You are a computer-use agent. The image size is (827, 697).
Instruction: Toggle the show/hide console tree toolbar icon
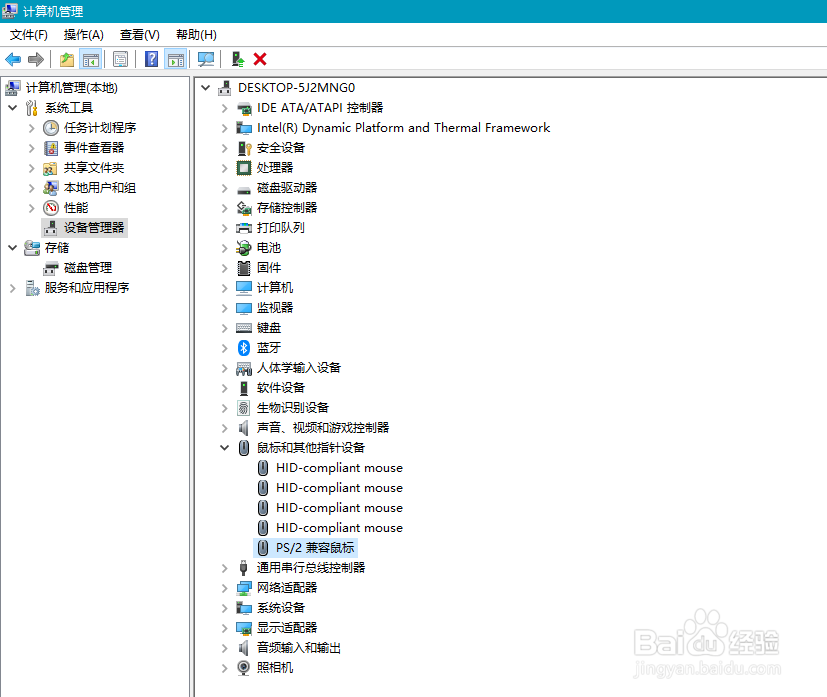[x=90, y=59]
